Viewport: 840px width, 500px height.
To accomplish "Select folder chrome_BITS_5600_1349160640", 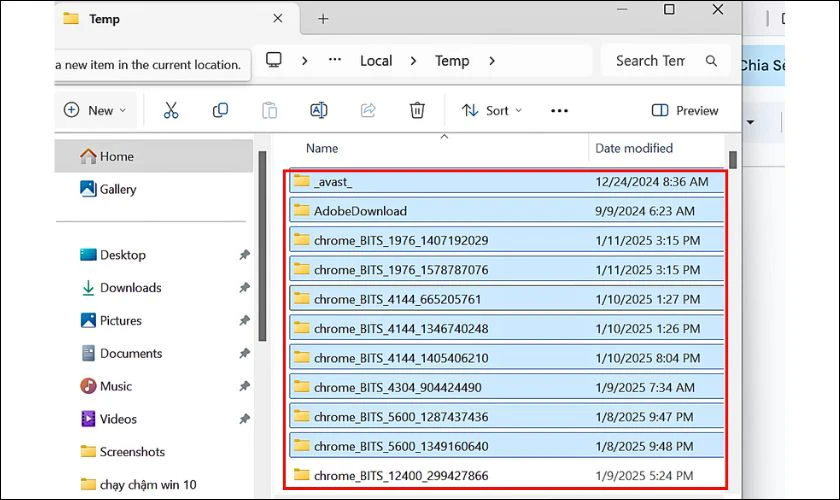I will 507,446.
